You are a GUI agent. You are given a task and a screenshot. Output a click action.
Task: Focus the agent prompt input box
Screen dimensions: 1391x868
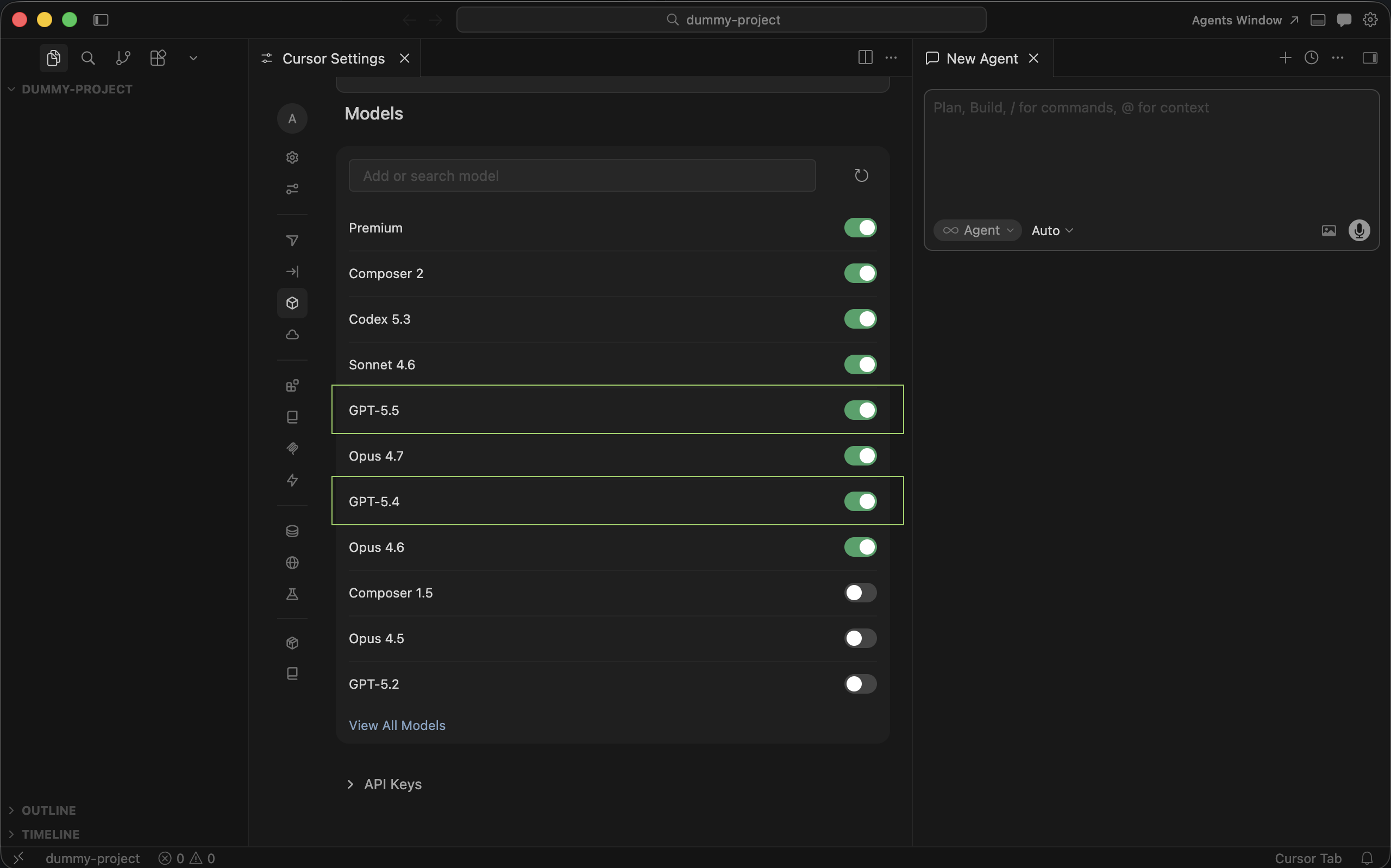coord(1151,152)
